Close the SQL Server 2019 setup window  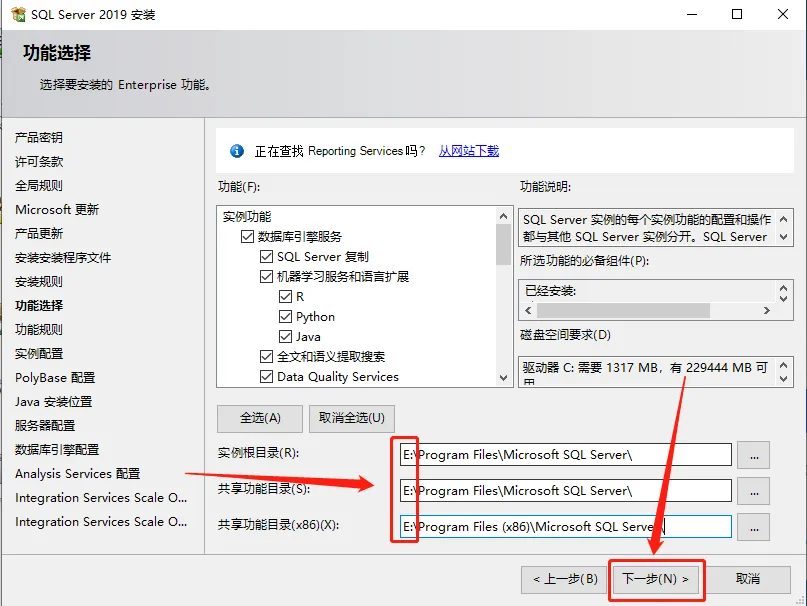point(783,14)
